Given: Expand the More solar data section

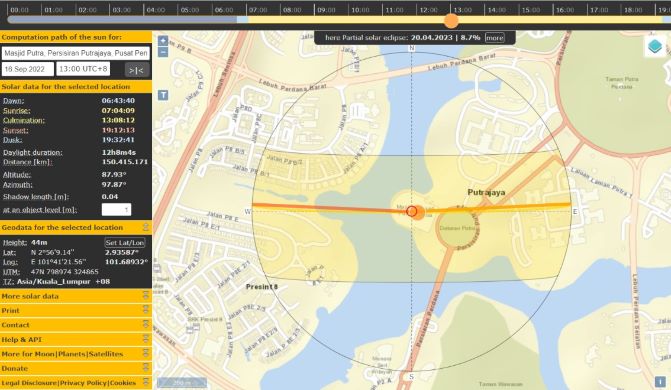Looking at the screenshot, I should 76,296.
